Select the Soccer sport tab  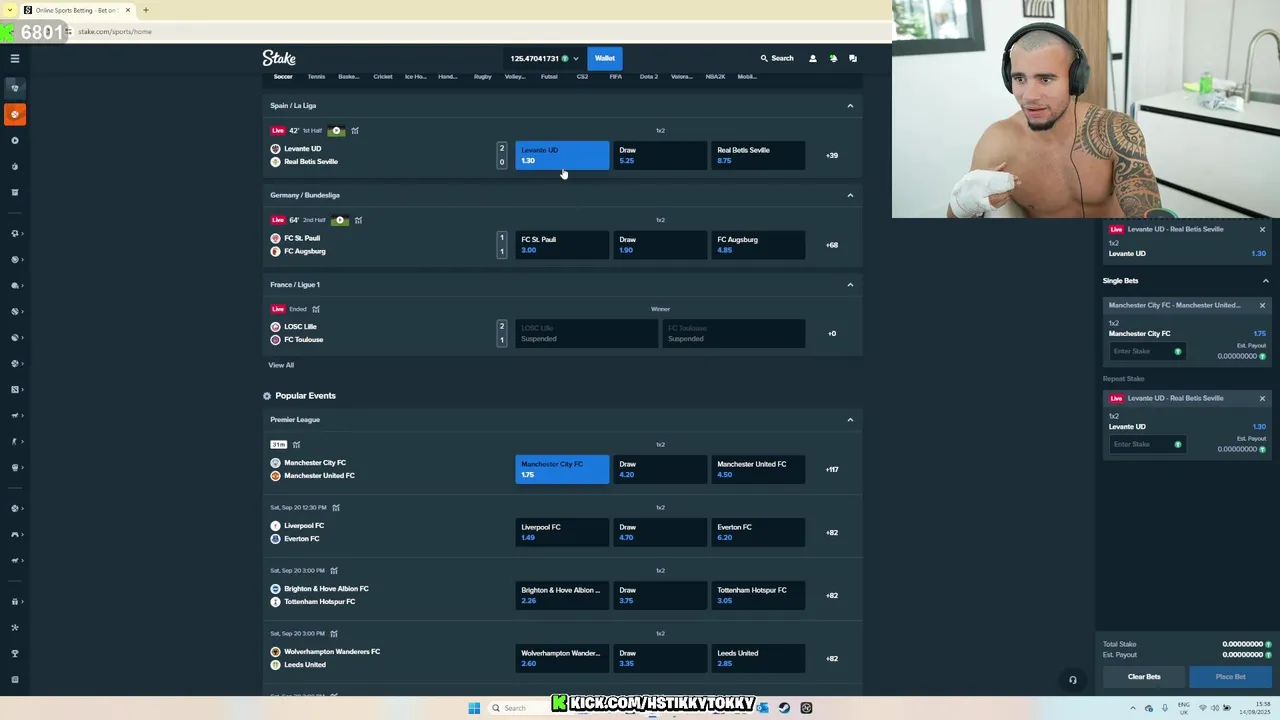[283, 77]
